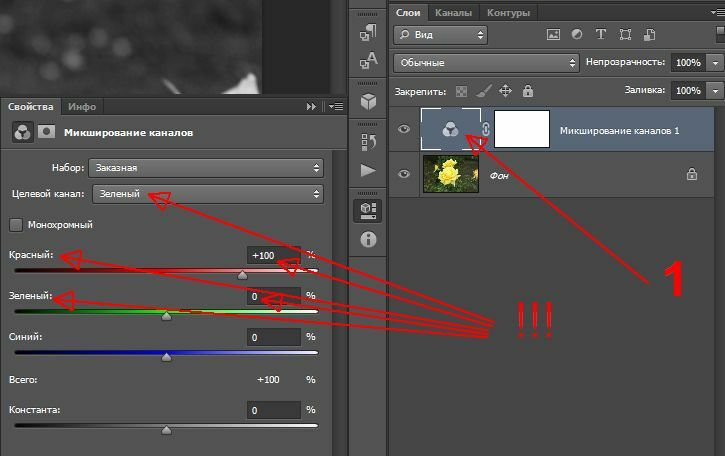The image size is (725, 456).
Task: Select layer name Микширование каналов 1
Action: 620,131
